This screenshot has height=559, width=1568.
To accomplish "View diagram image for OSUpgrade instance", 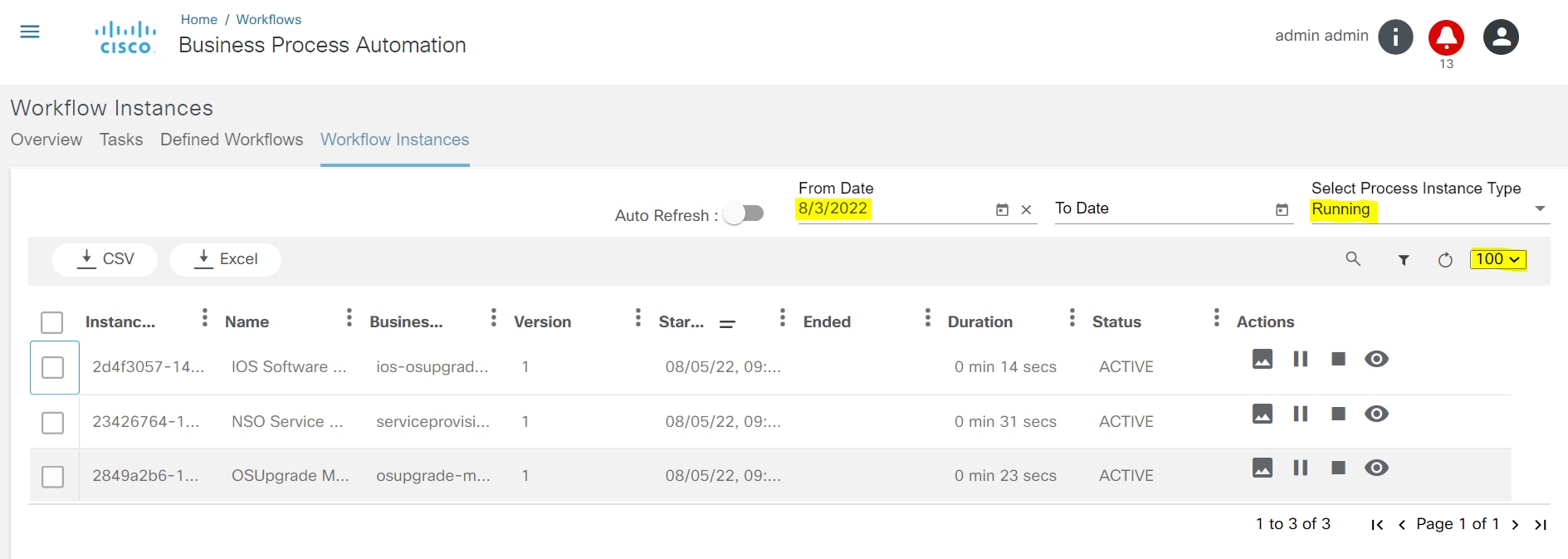I will 1263,468.
